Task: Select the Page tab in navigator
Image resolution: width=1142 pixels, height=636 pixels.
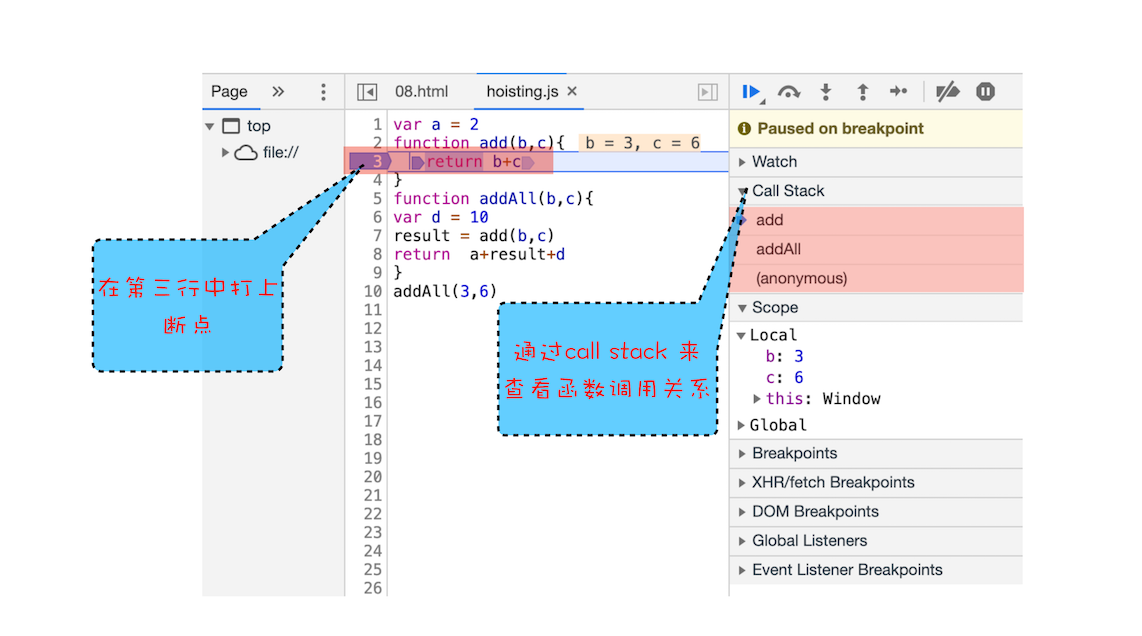Action: (231, 91)
